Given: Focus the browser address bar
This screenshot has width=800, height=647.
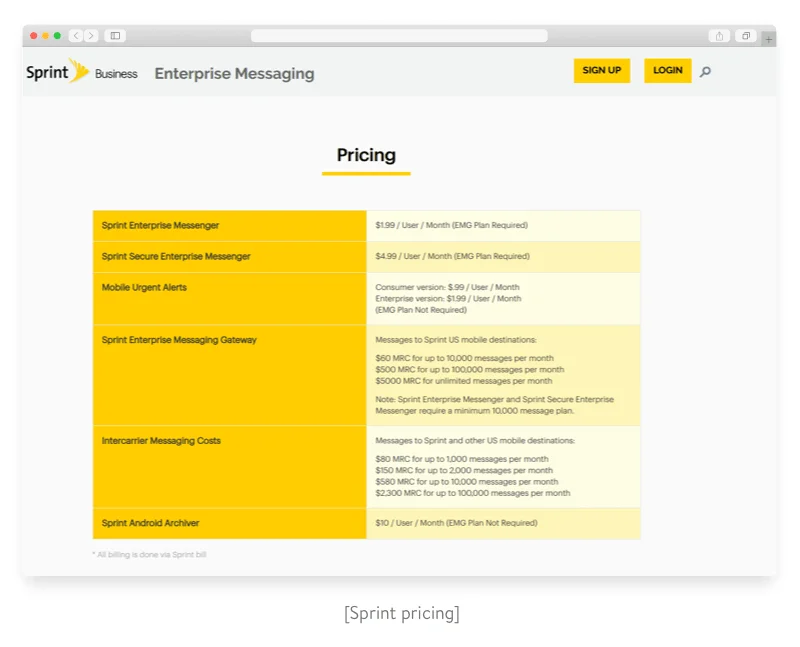Looking at the screenshot, I should click(399, 36).
